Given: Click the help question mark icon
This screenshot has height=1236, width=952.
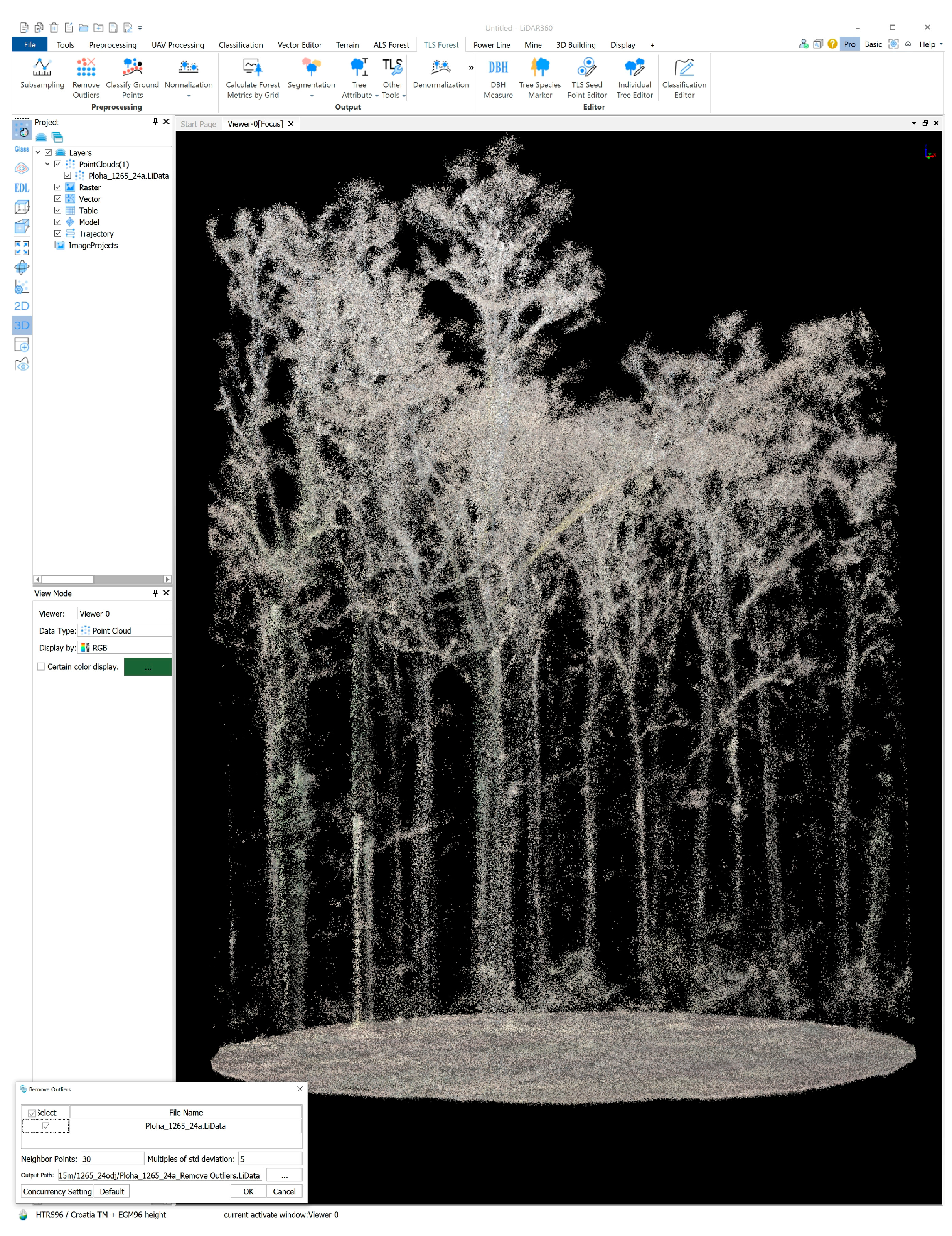Looking at the screenshot, I should point(832,44).
